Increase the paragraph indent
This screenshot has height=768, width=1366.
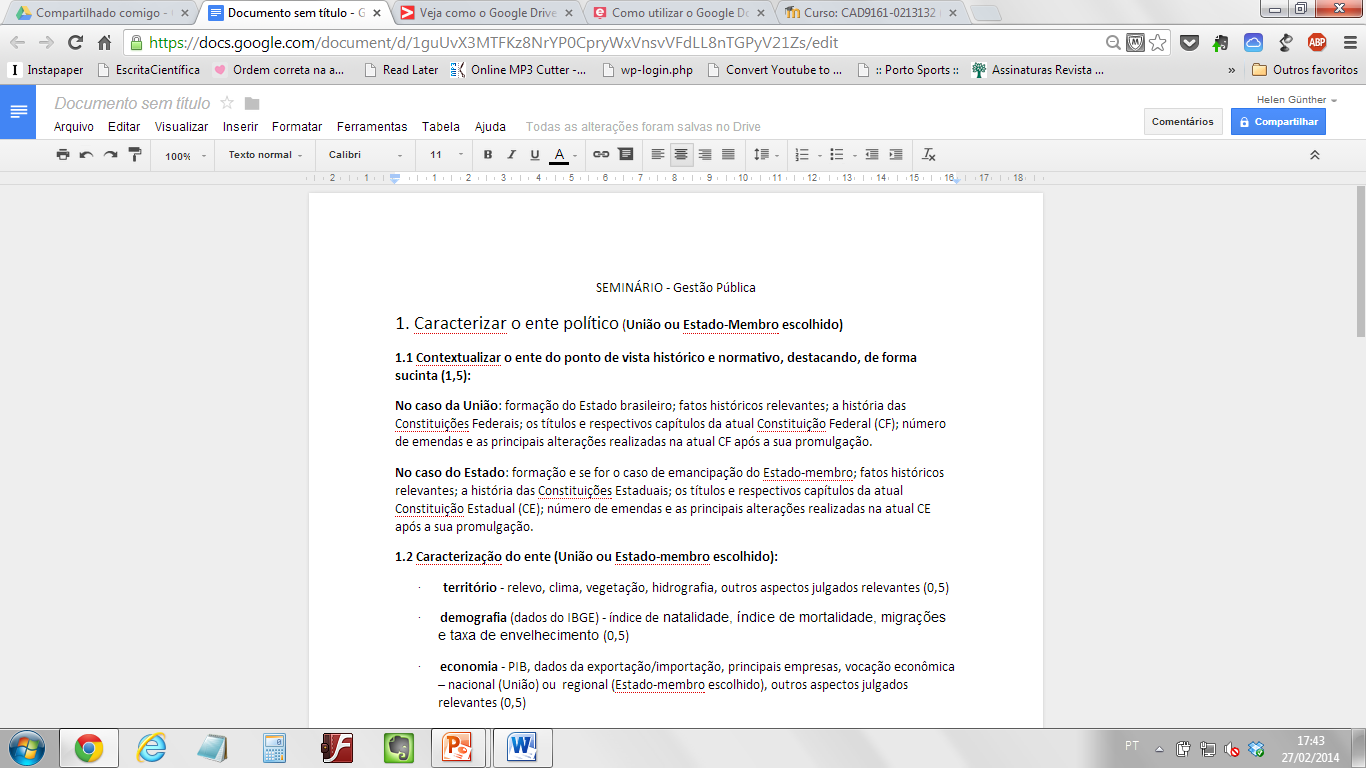pyautogui.click(x=896, y=155)
